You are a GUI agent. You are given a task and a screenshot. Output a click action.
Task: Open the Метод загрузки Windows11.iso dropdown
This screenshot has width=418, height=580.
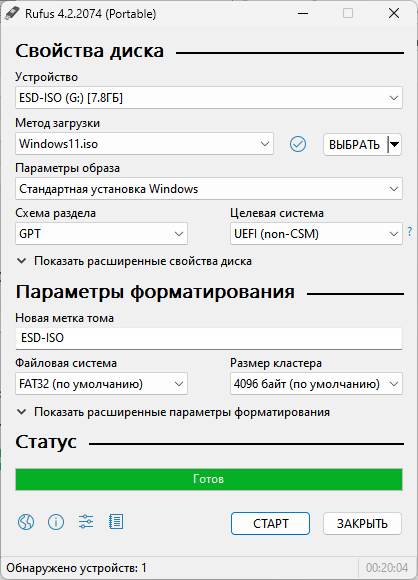point(144,144)
